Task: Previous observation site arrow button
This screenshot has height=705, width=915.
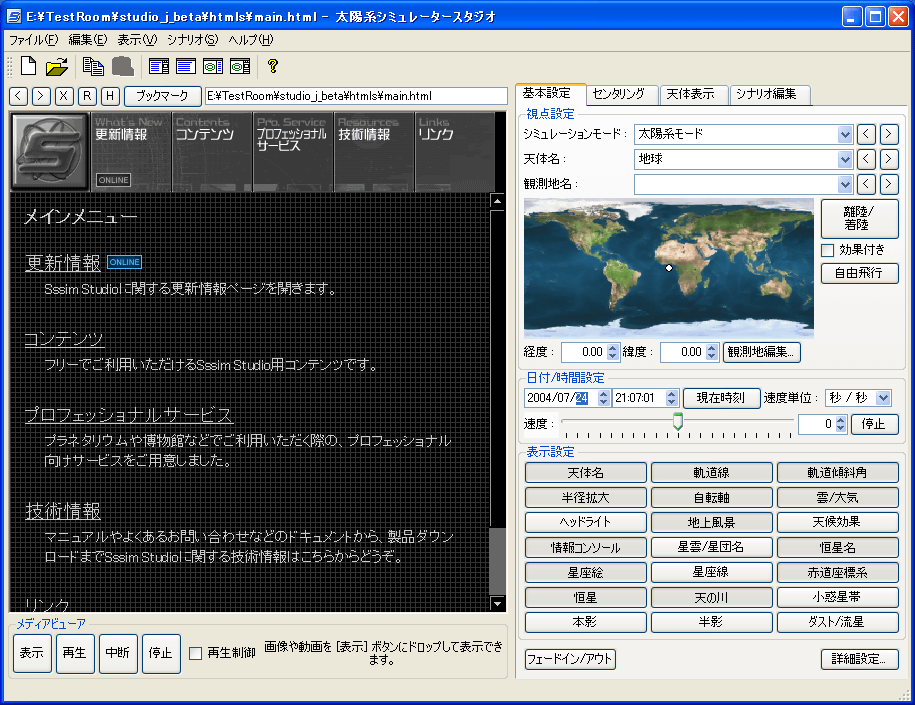Action: pos(866,184)
